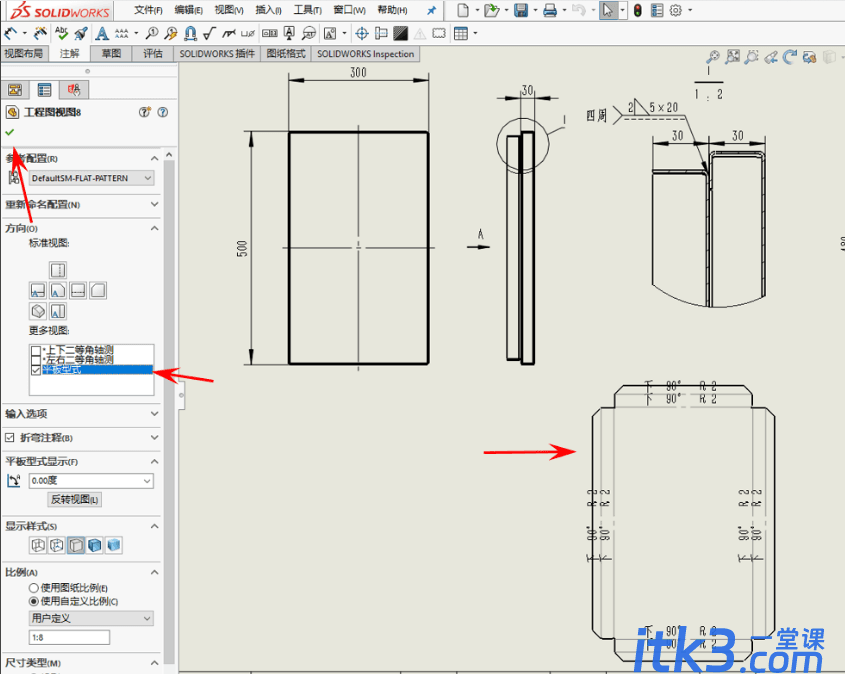Screen dimensions: 845x674
Task: Click the Center Mark icon
Action: pyautogui.click(x=362, y=33)
